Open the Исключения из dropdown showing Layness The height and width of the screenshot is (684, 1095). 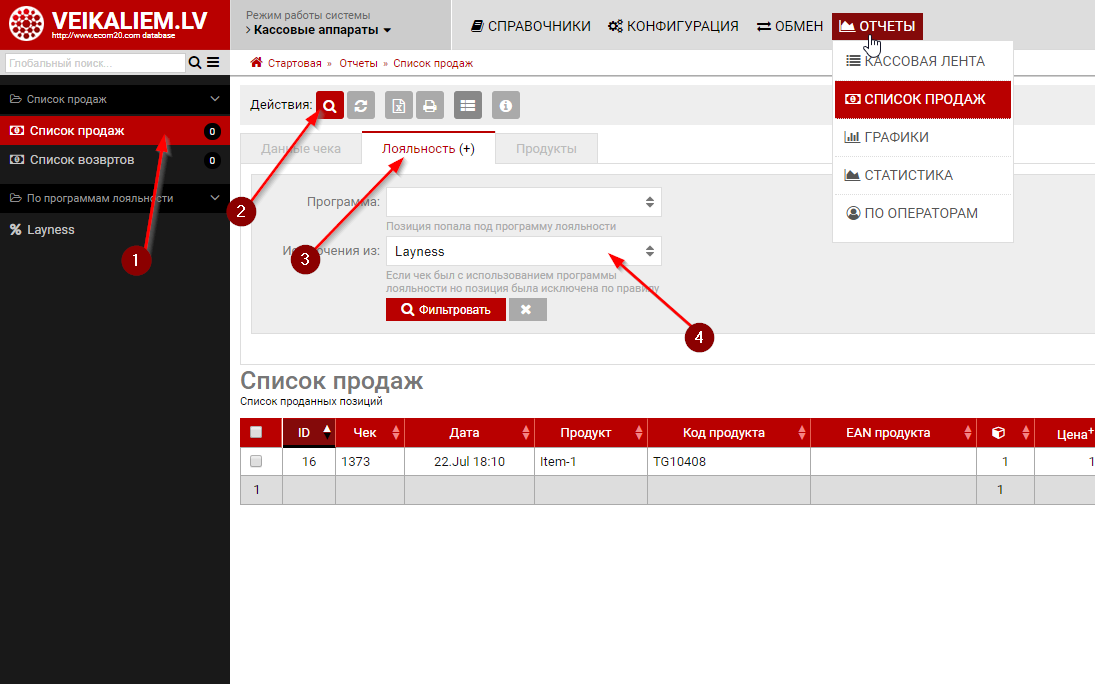point(523,251)
